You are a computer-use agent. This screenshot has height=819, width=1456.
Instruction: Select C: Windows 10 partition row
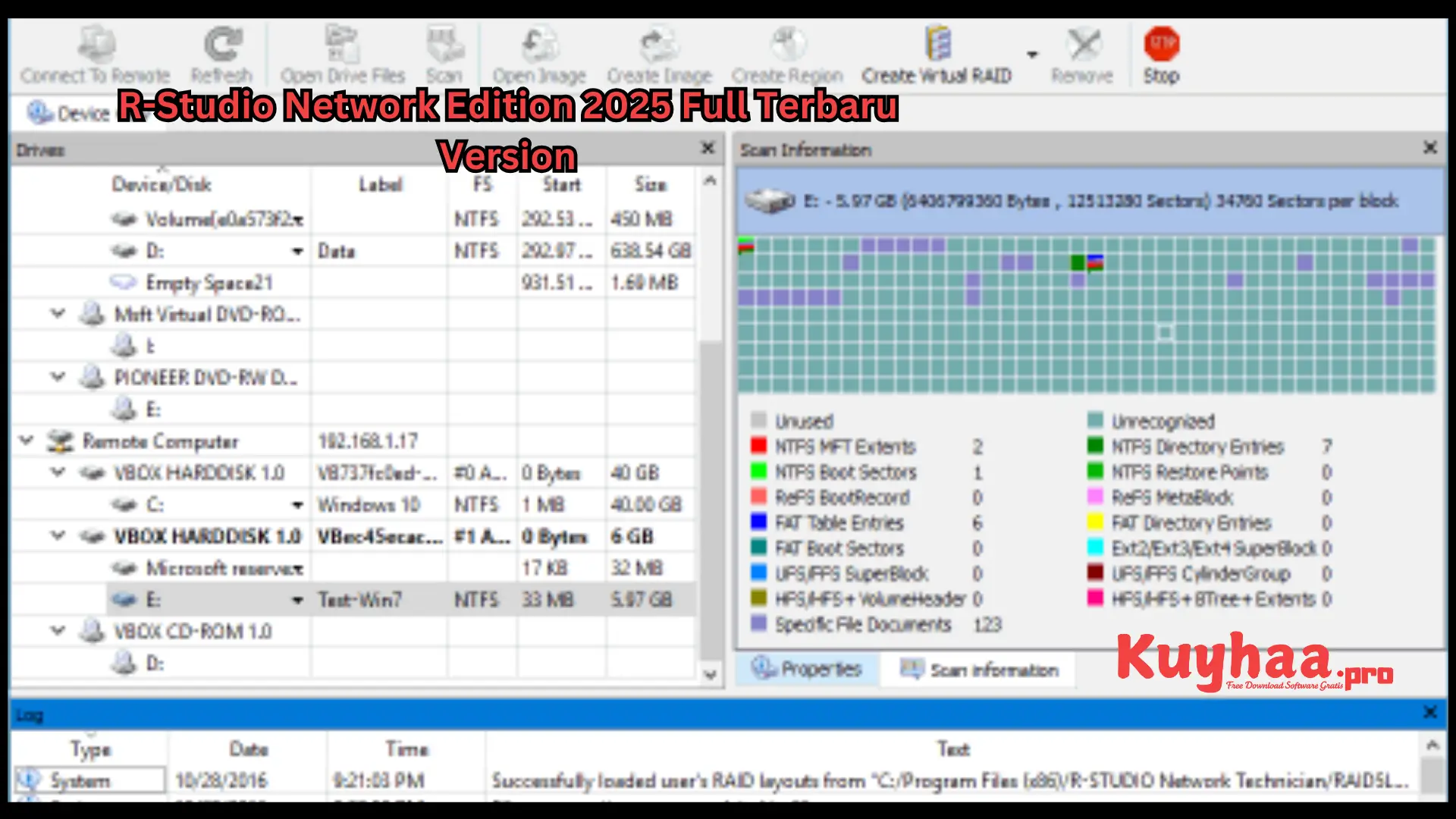[x=155, y=504]
